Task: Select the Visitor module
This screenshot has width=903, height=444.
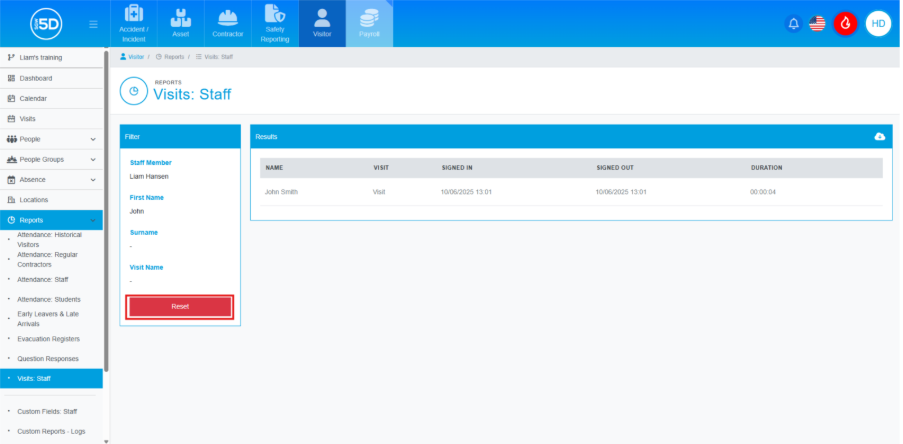Action: pyautogui.click(x=322, y=24)
